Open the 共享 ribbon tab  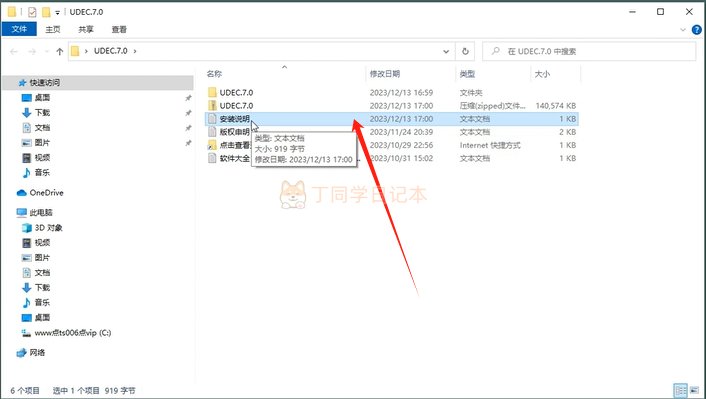pos(86,29)
